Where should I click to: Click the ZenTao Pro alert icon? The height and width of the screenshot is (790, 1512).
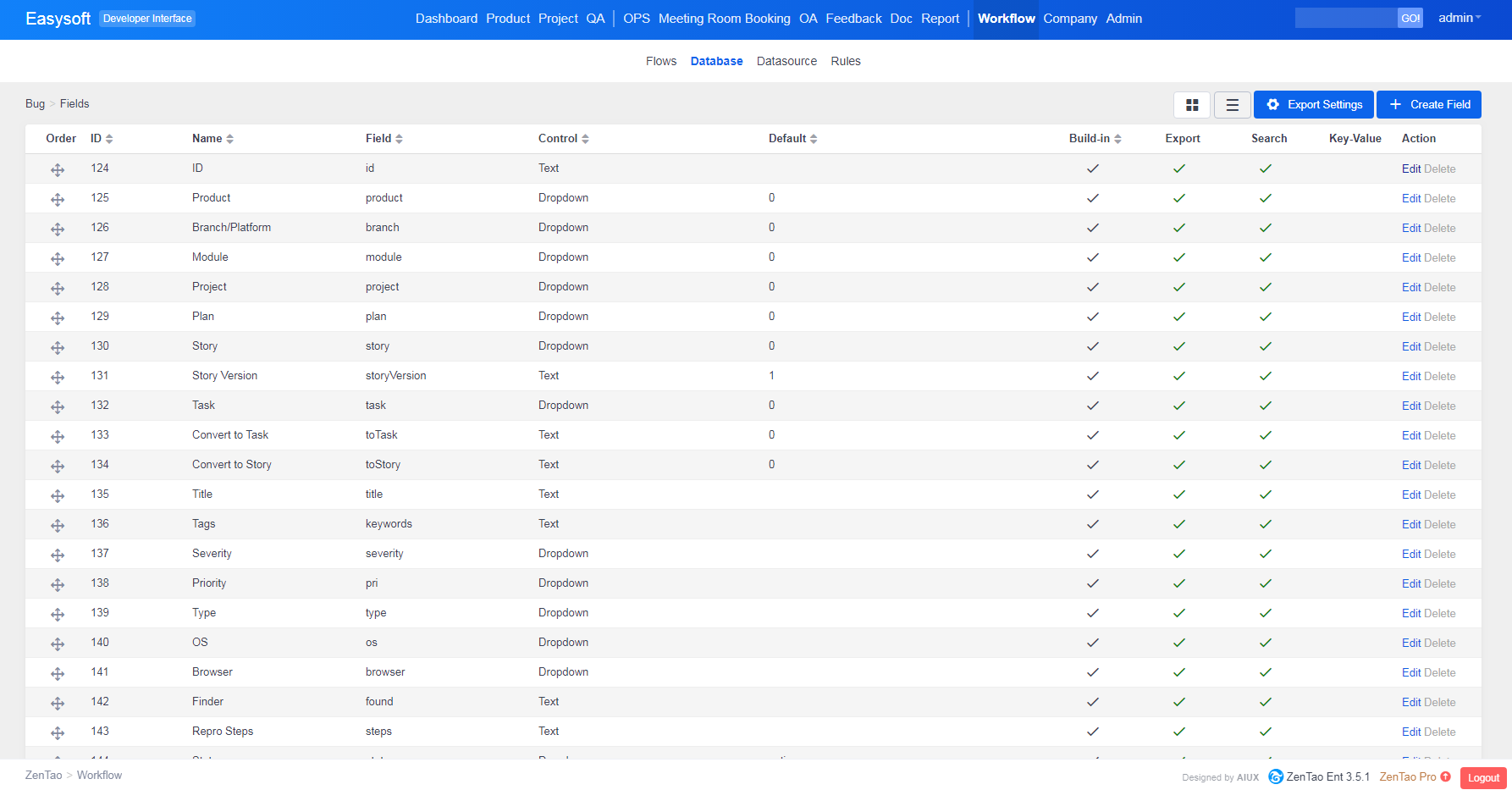[1445, 776]
